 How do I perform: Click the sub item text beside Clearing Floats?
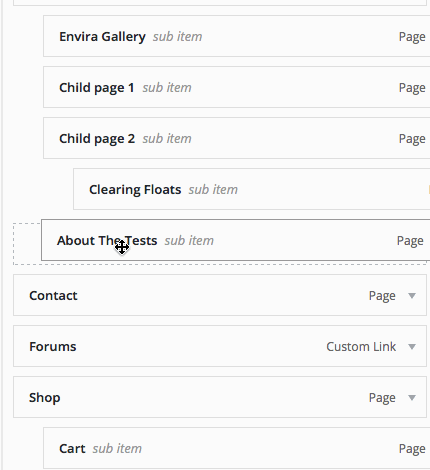[213, 190]
